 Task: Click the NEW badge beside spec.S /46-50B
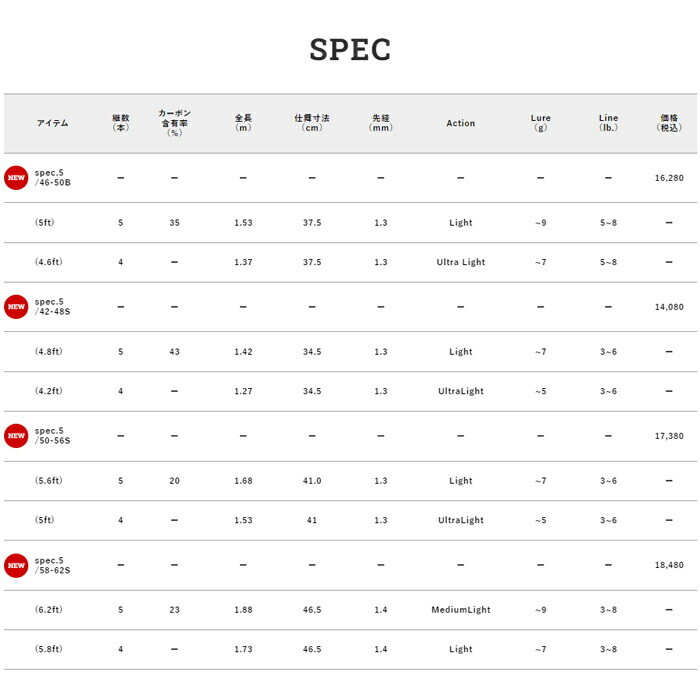coord(16,178)
